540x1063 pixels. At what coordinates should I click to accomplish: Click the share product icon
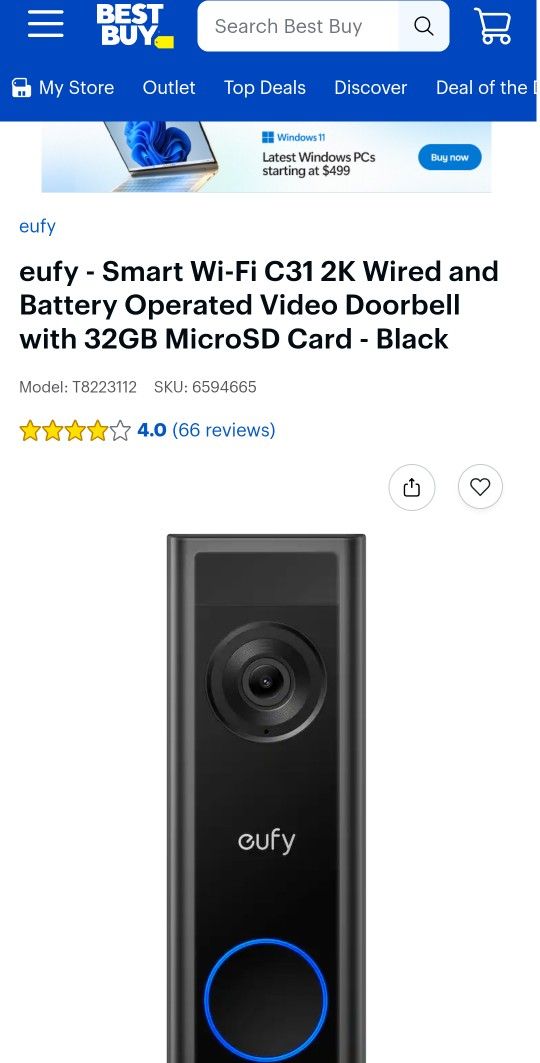[x=412, y=487]
